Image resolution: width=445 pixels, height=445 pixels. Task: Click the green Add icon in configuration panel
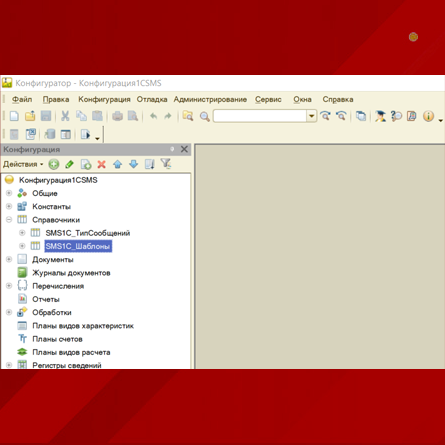54,164
